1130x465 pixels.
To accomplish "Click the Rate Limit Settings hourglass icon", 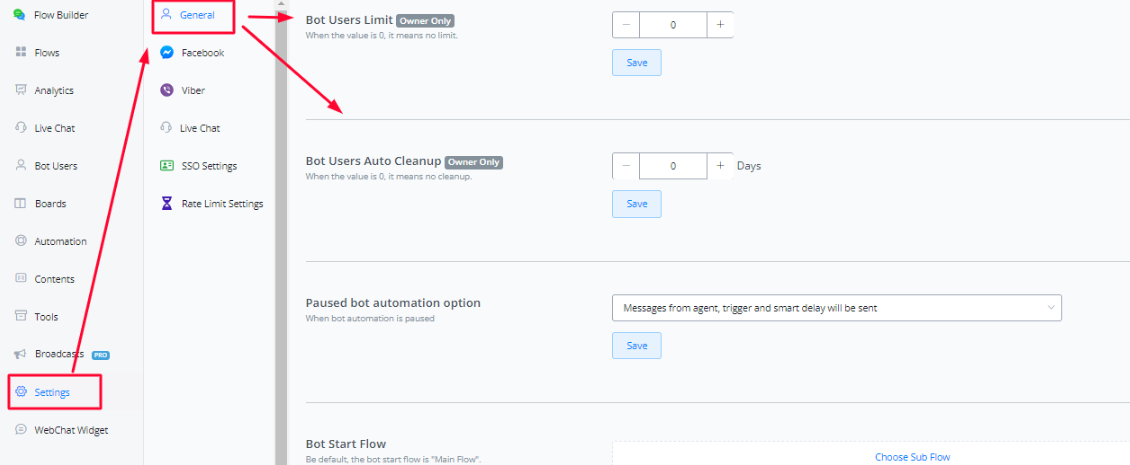I will tap(167, 204).
